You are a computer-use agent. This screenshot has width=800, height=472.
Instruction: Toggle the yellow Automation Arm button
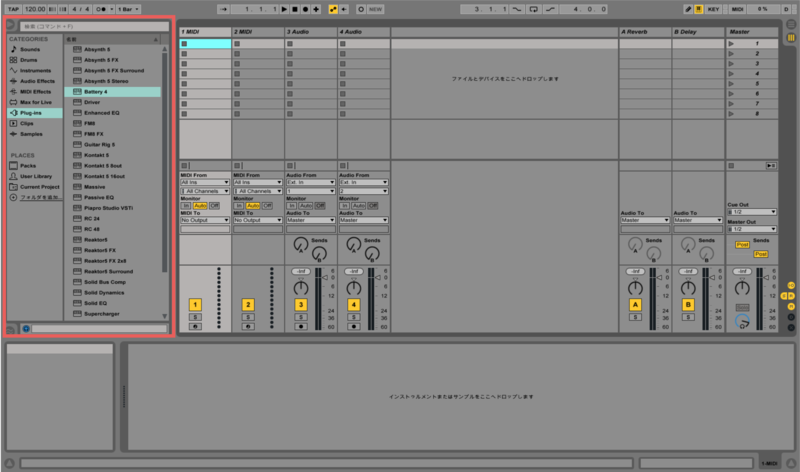(333, 9)
